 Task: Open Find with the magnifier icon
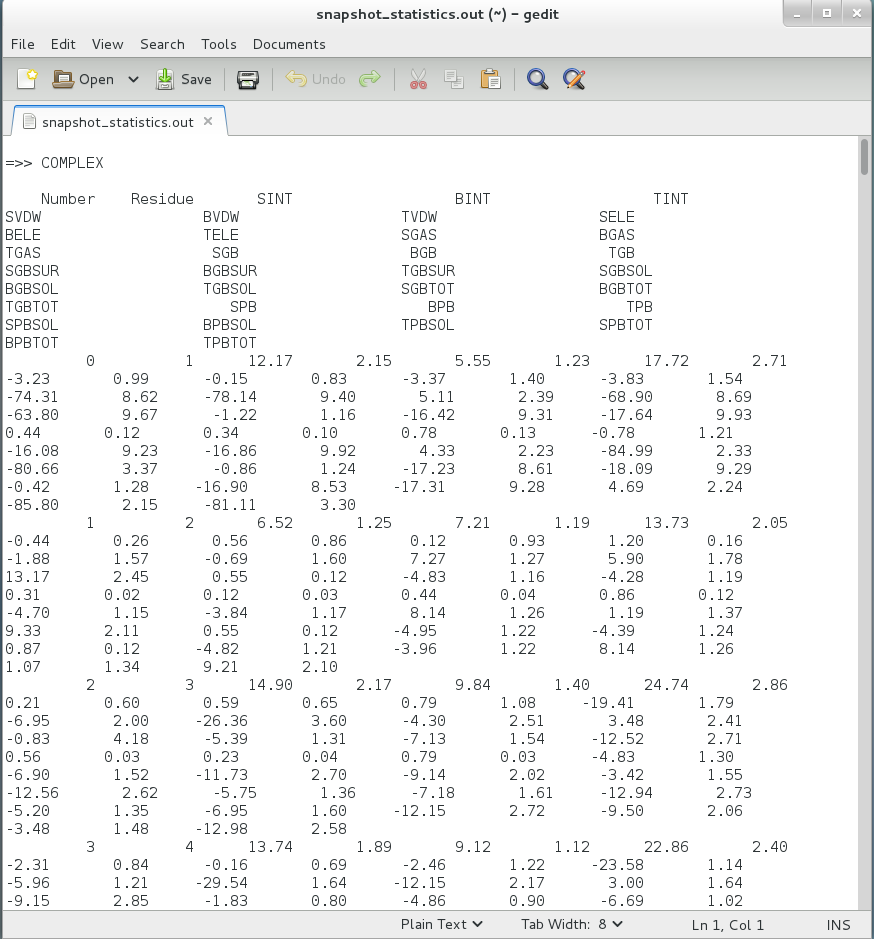point(538,79)
